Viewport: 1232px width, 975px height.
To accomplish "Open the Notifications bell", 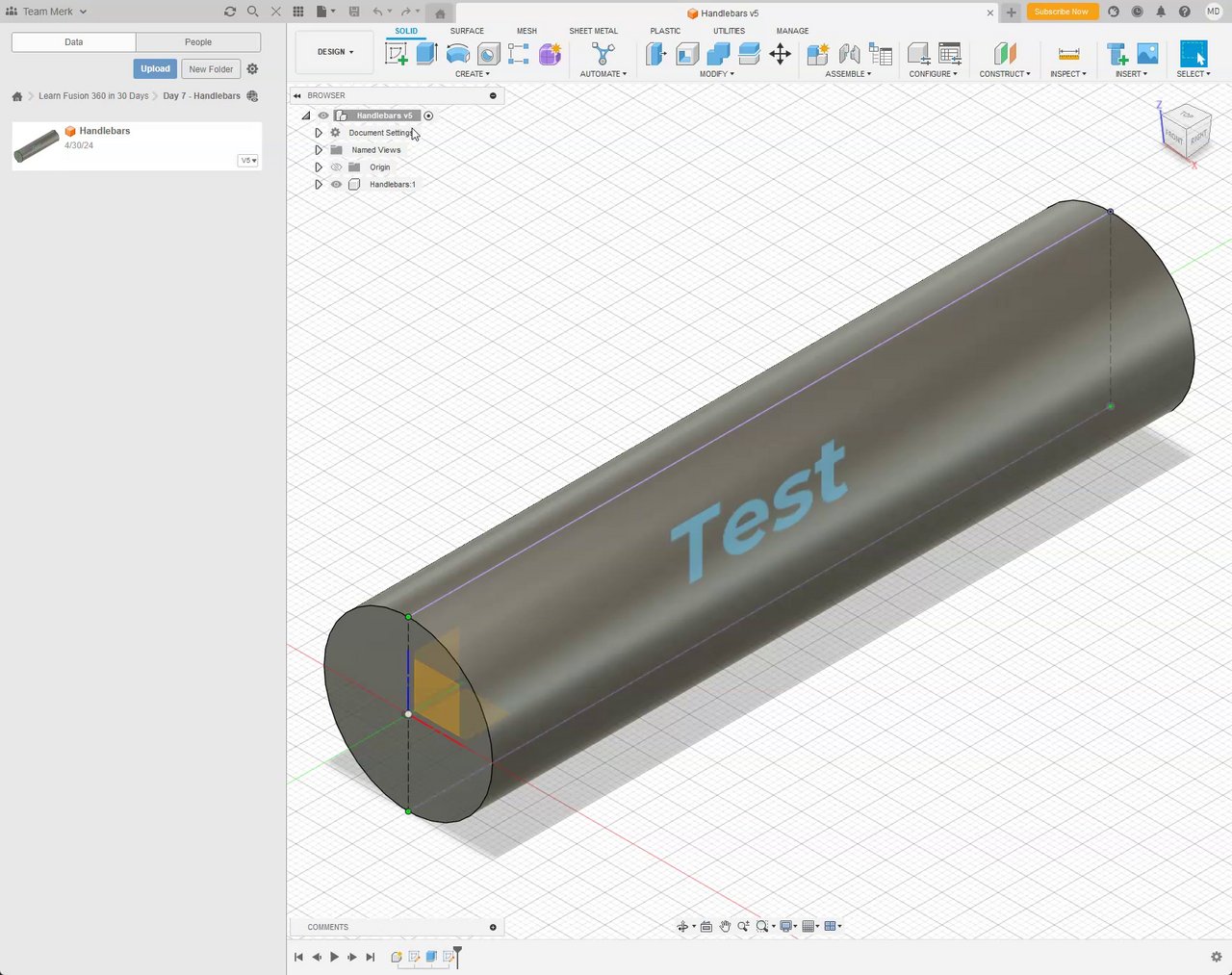I will [1161, 12].
